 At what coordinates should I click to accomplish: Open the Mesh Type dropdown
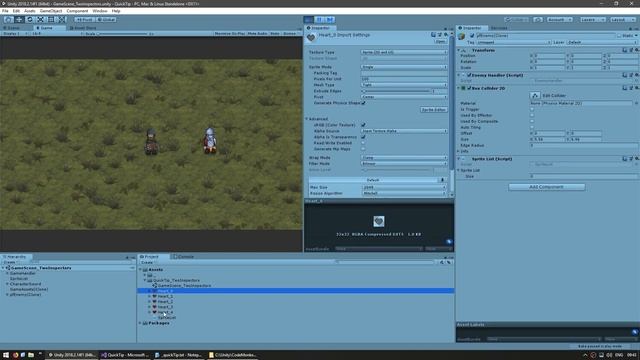click(x=404, y=85)
